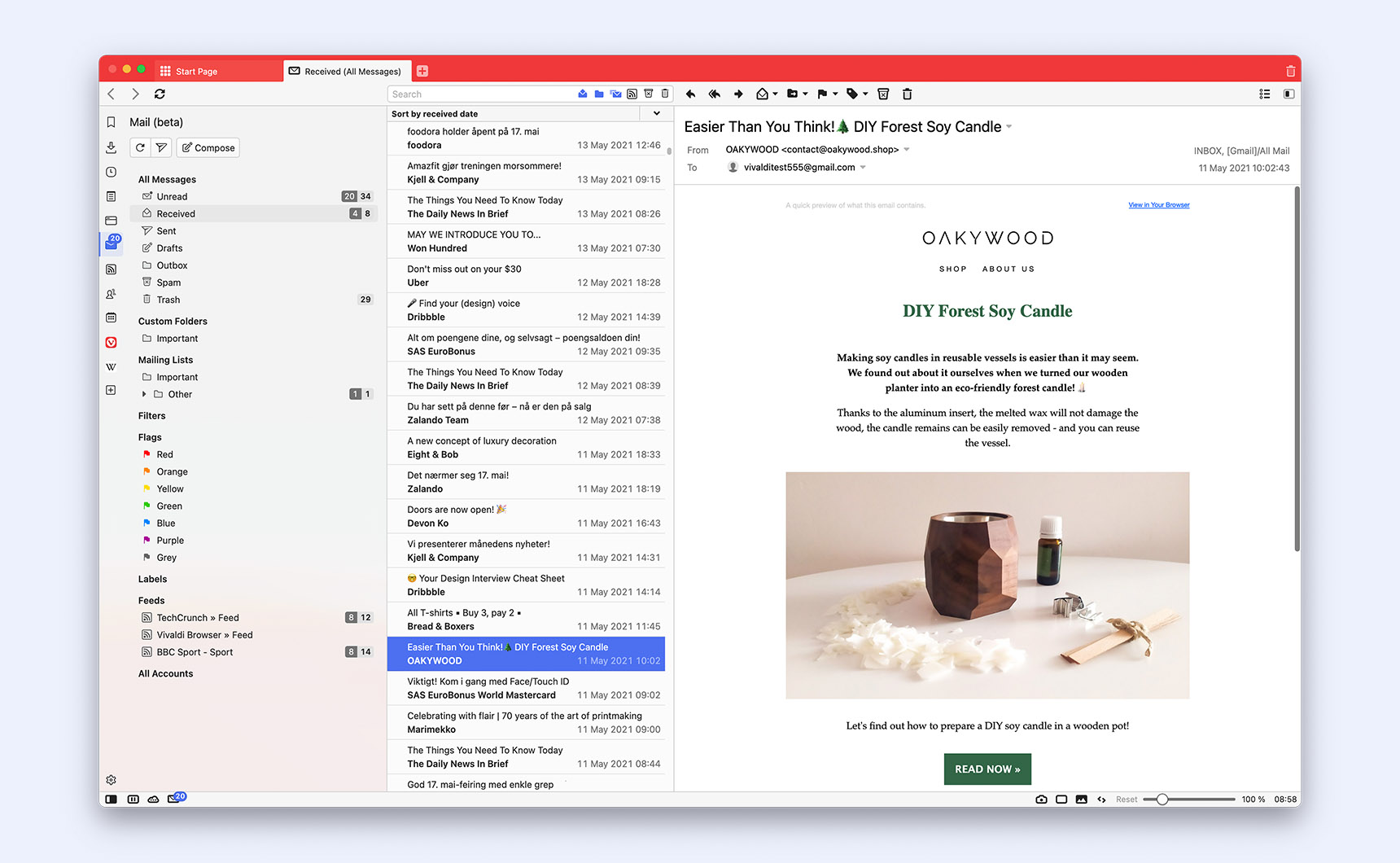Screen dimensions: 1400x863
Task: Open closed tabs trash icon
Action: click(1290, 71)
